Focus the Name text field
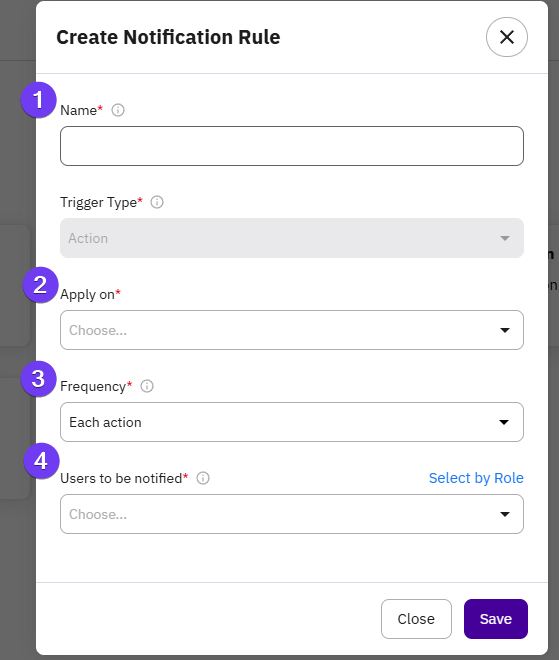The width and height of the screenshot is (559, 660). (x=292, y=146)
